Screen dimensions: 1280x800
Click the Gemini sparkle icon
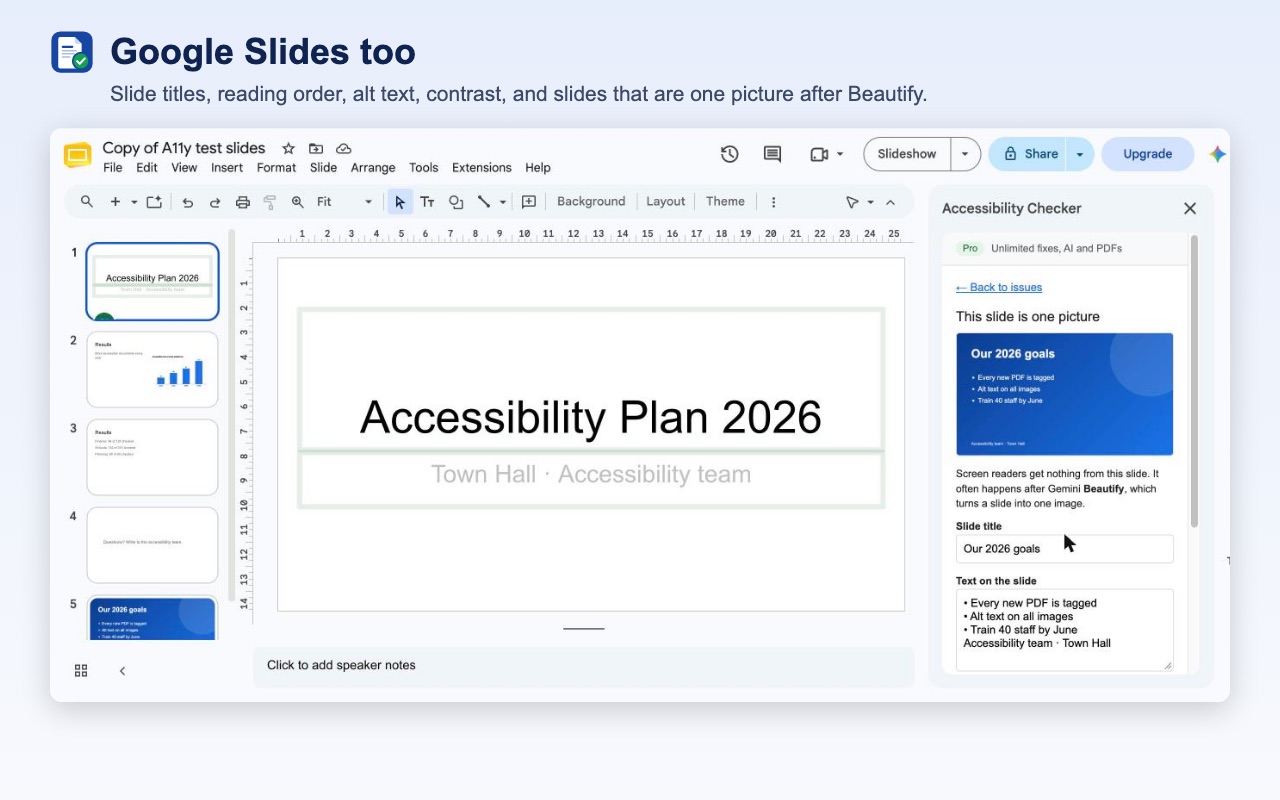tap(1217, 154)
